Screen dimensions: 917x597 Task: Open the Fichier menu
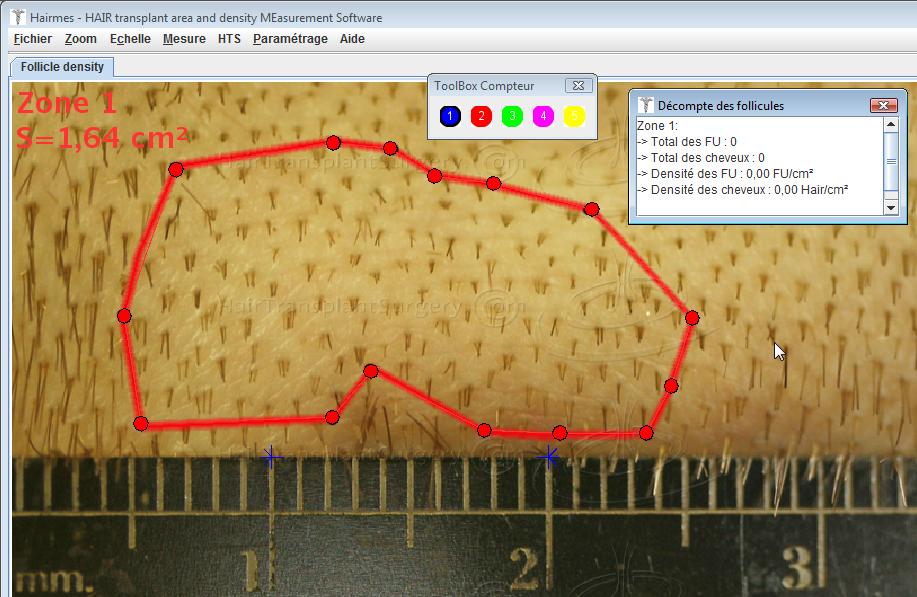click(x=33, y=39)
